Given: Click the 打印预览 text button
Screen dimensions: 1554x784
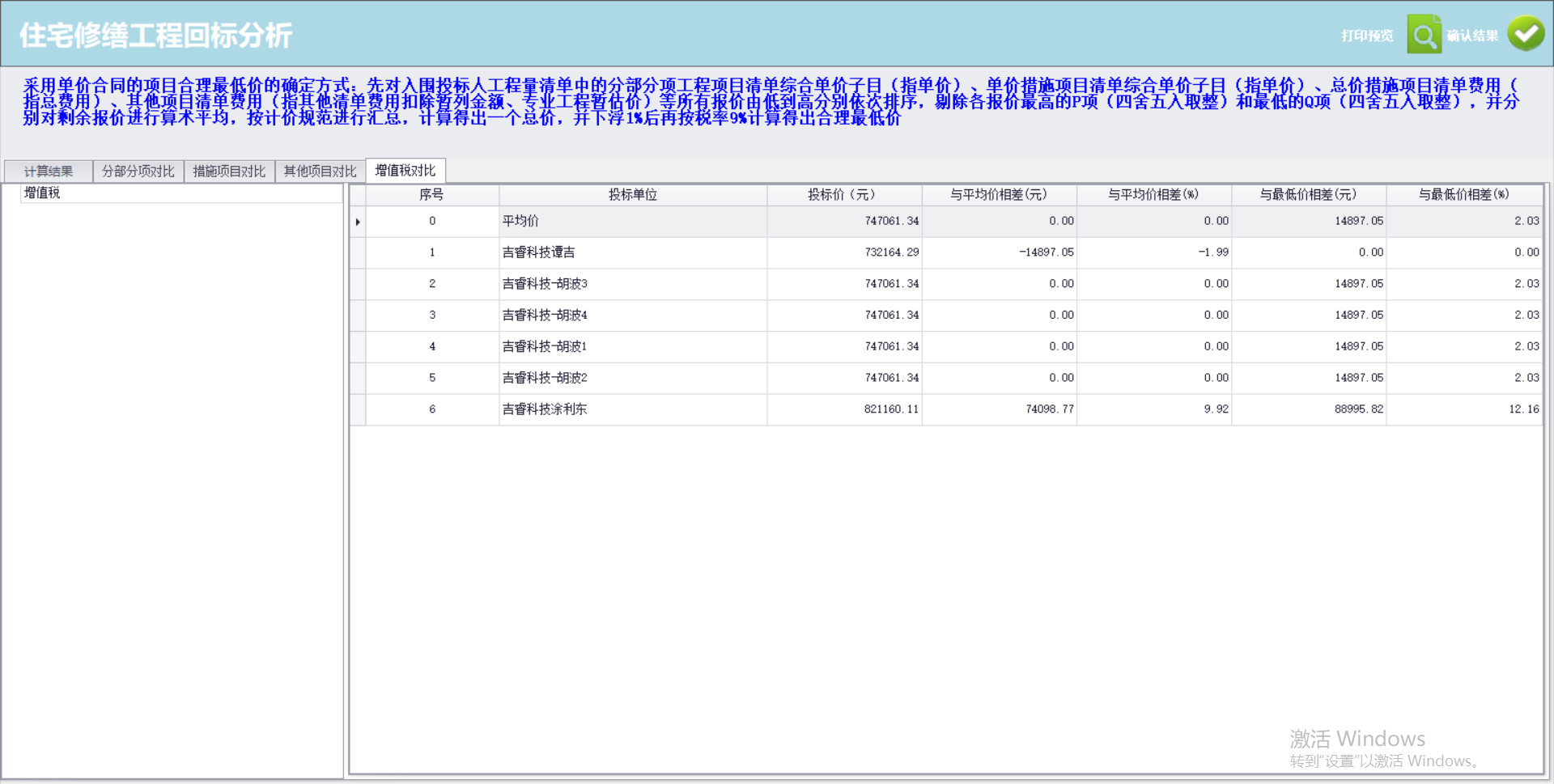Looking at the screenshot, I should [1367, 36].
